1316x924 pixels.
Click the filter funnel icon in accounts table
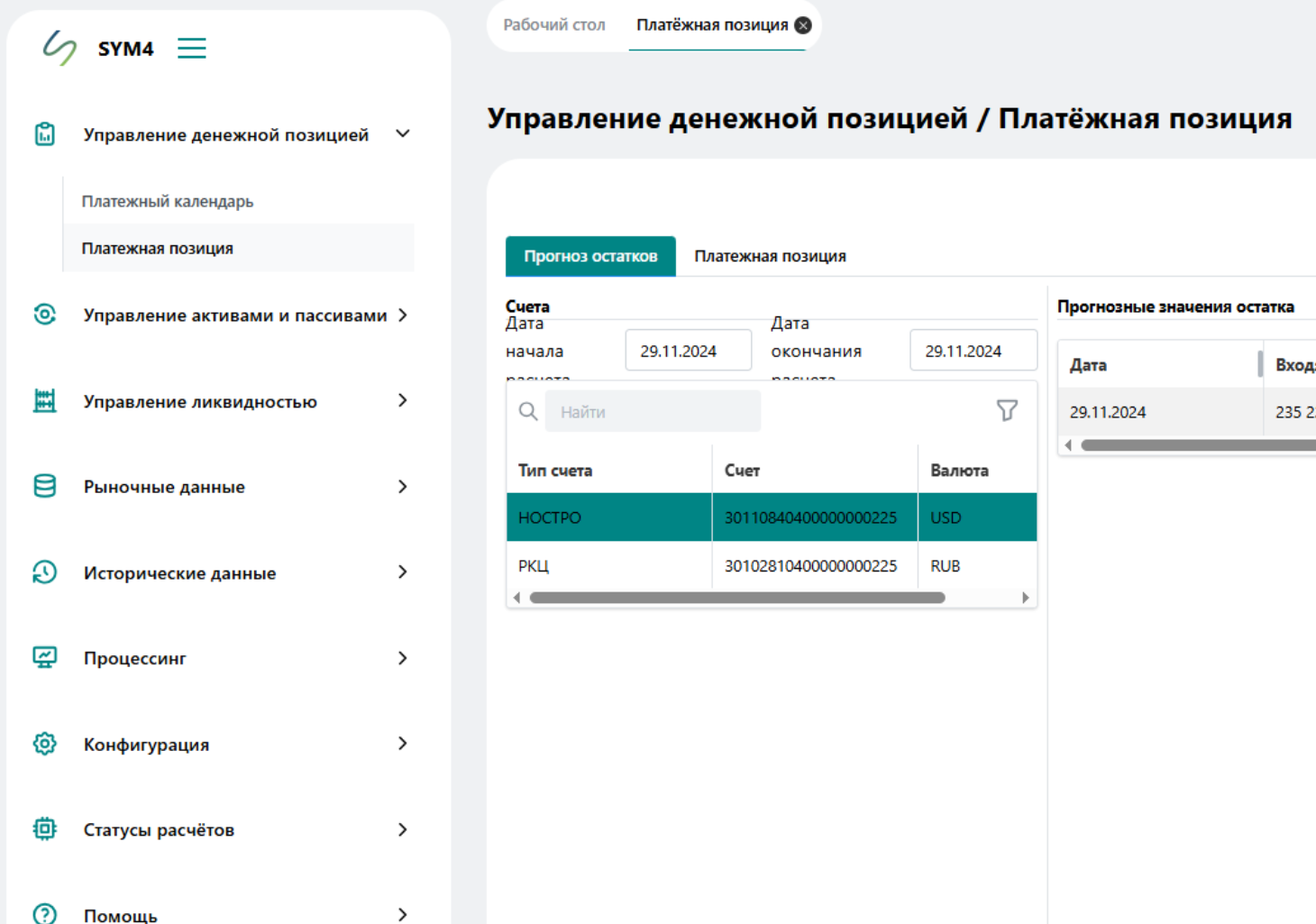[x=1007, y=411]
